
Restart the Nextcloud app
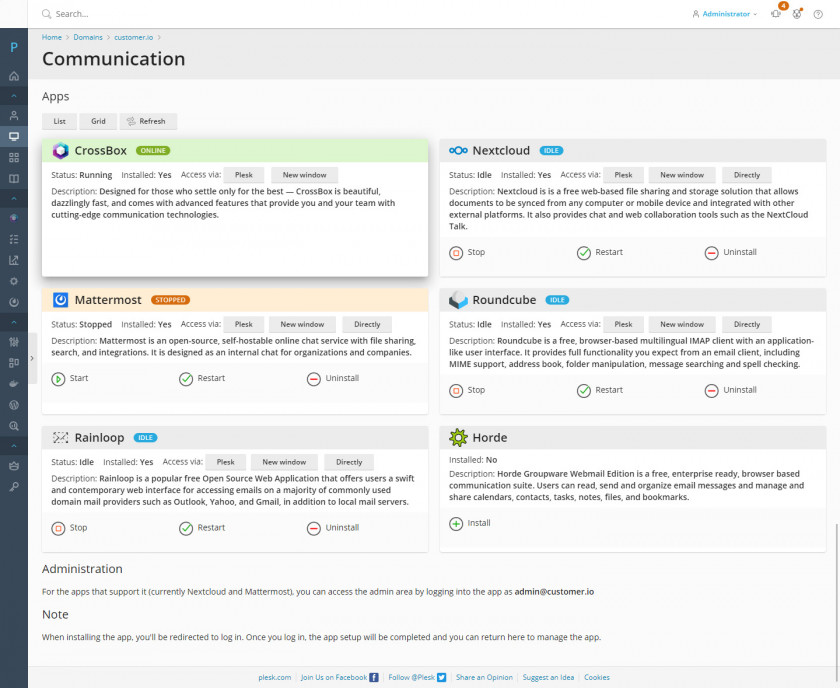click(x=600, y=252)
